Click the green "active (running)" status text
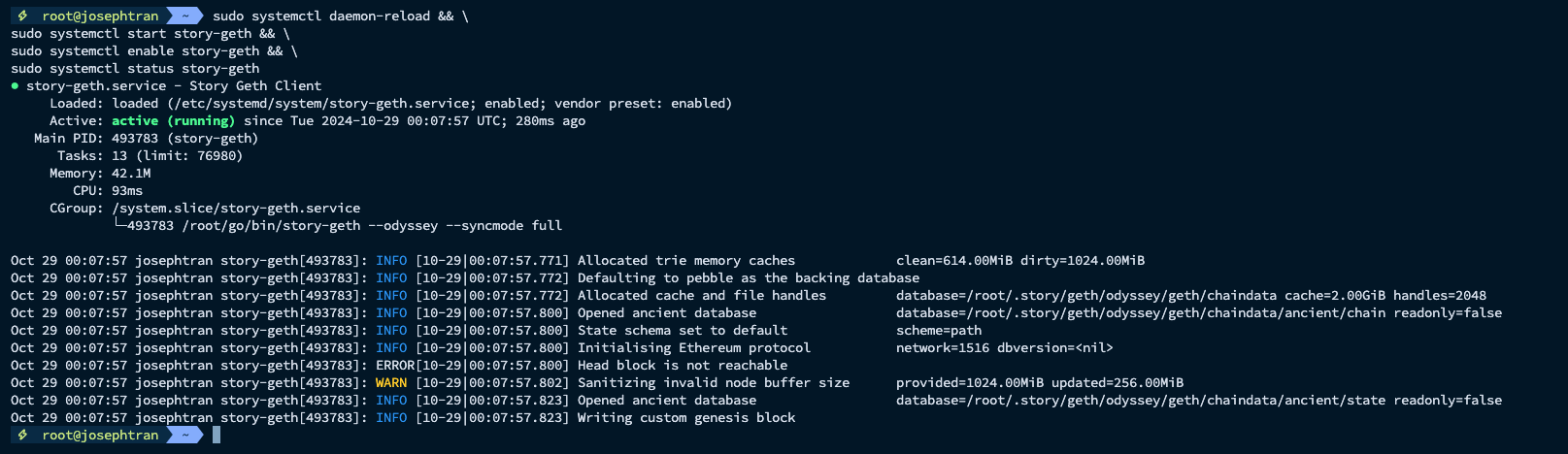Viewport: 1568px width, 454px height. point(173,120)
